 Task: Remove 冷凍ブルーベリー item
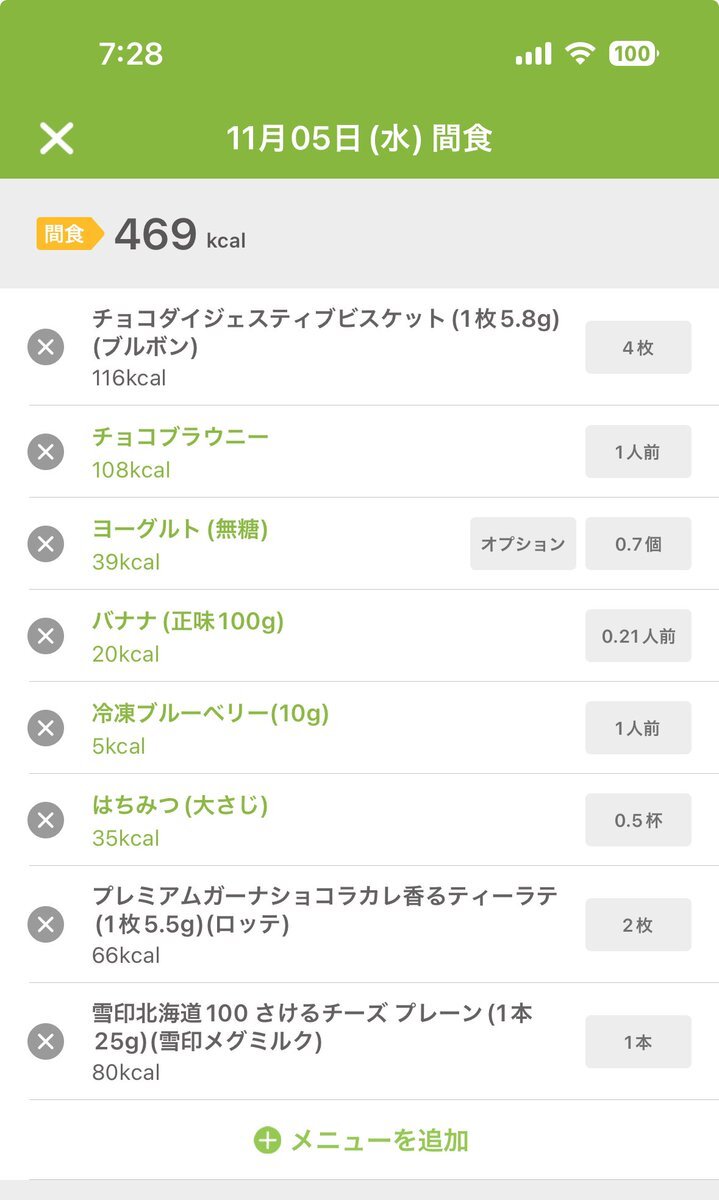point(45,728)
